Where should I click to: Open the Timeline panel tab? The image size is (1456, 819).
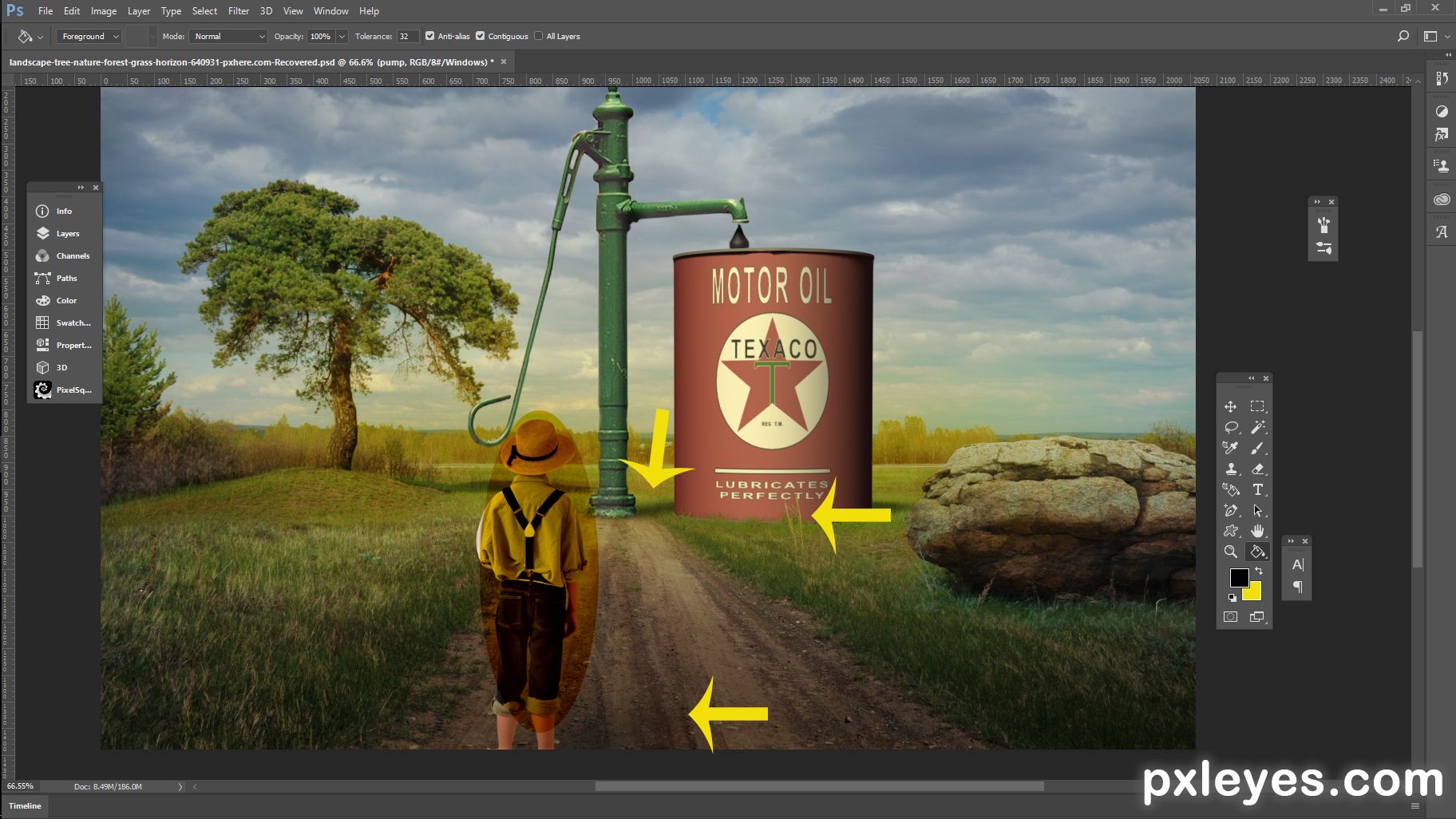point(25,805)
